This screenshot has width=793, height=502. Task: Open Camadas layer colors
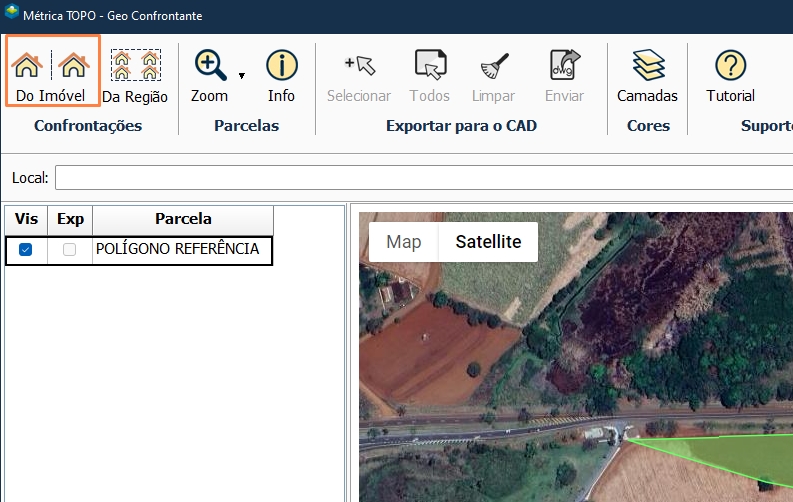[x=647, y=76]
